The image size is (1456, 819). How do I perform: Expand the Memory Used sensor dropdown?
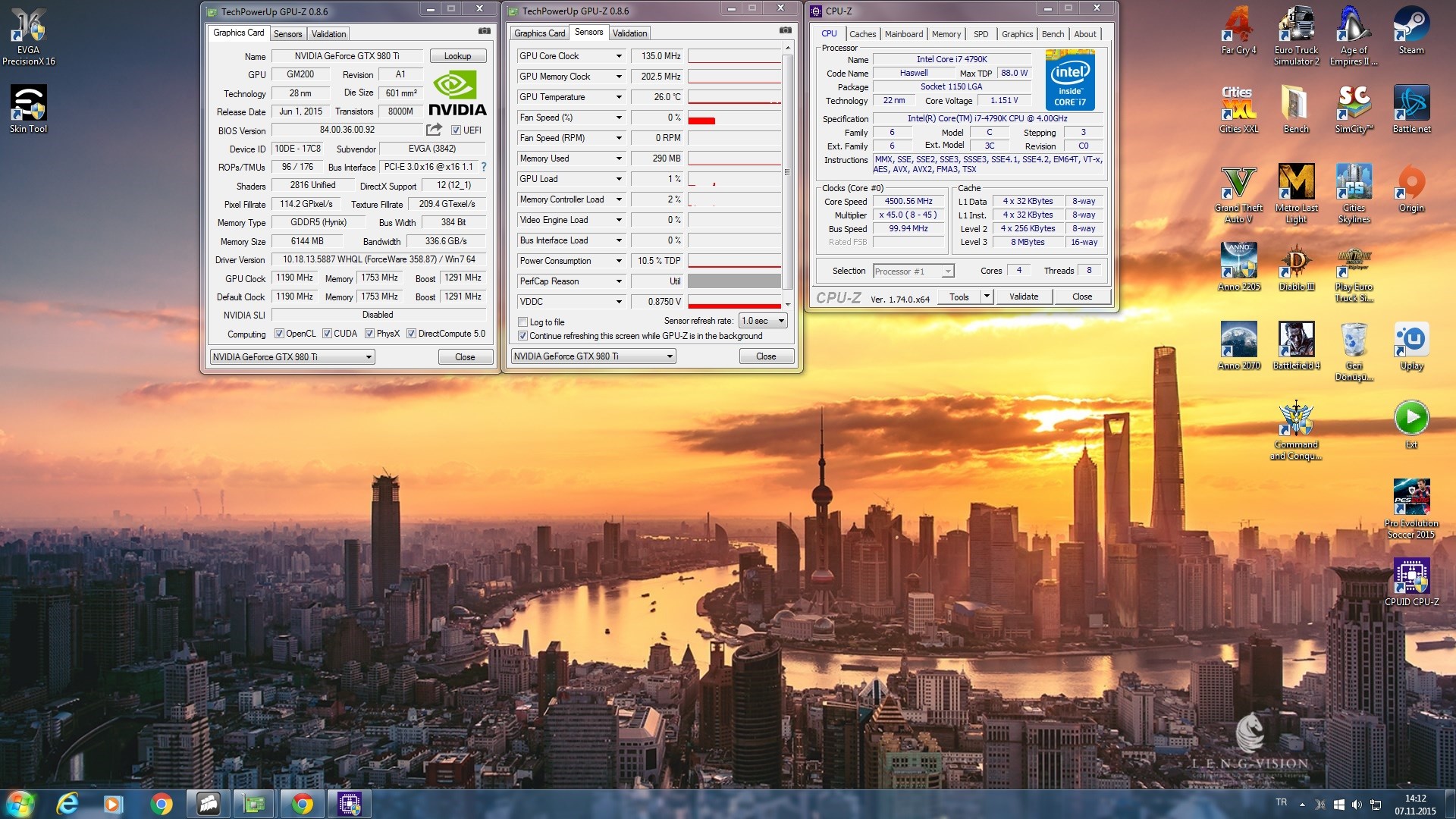[619, 158]
